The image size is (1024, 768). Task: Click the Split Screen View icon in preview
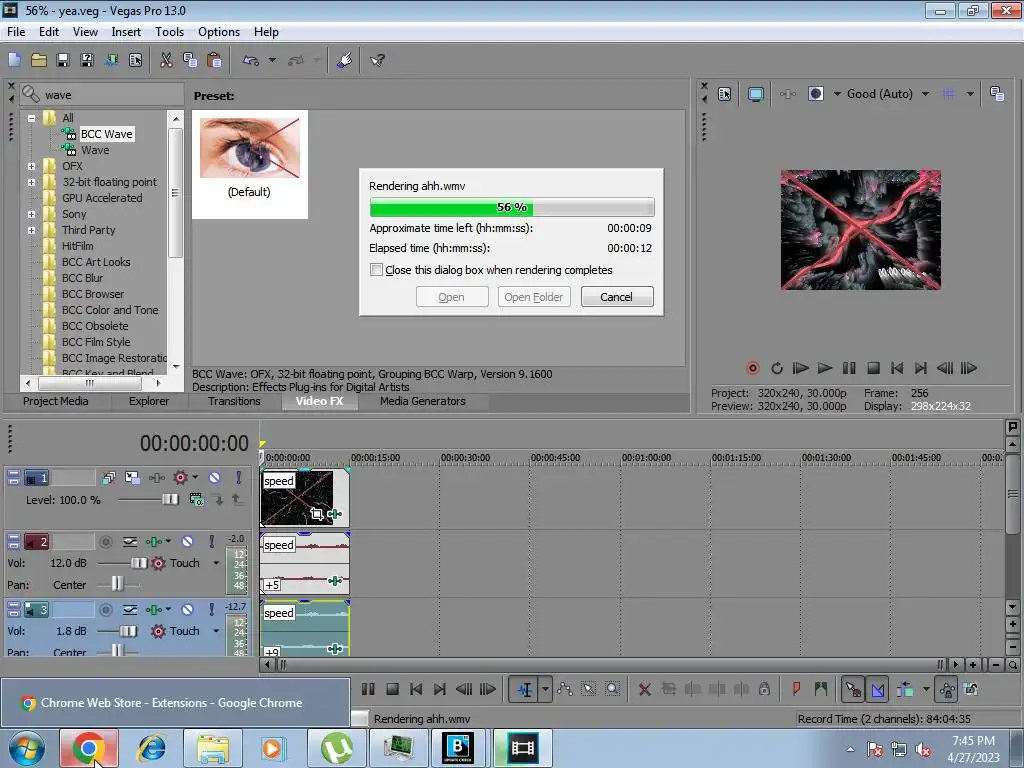pos(816,94)
